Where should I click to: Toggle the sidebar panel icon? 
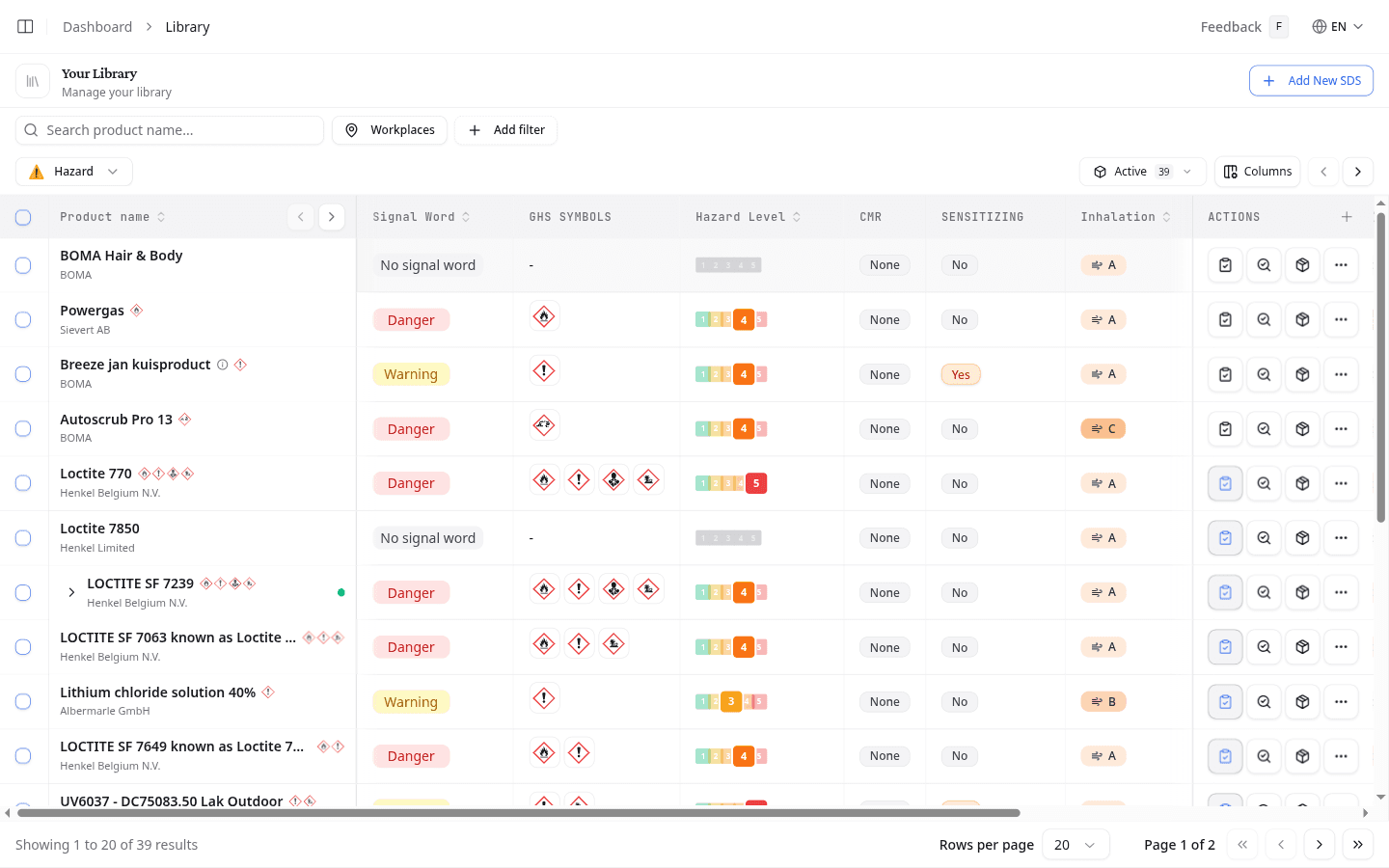pyautogui.click(x=26, y=27)
